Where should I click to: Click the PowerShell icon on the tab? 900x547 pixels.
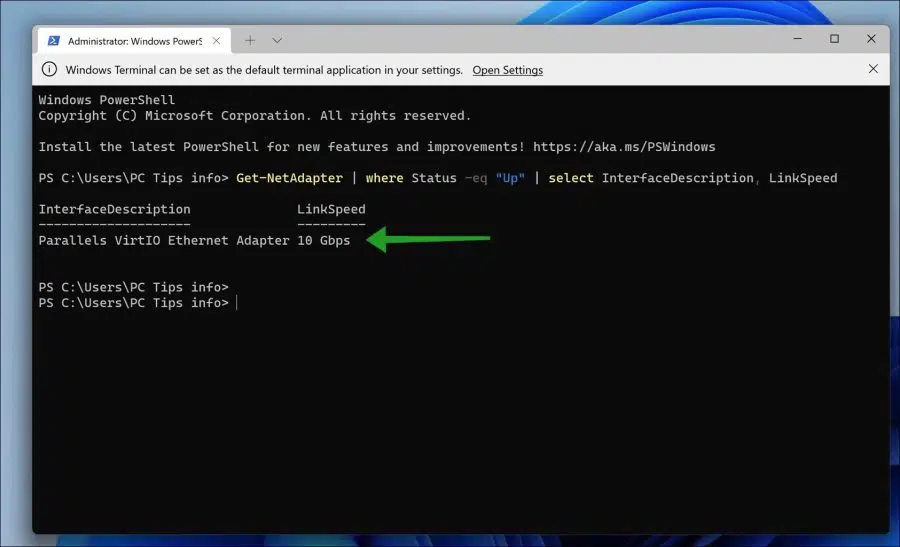tap(53, 41)
